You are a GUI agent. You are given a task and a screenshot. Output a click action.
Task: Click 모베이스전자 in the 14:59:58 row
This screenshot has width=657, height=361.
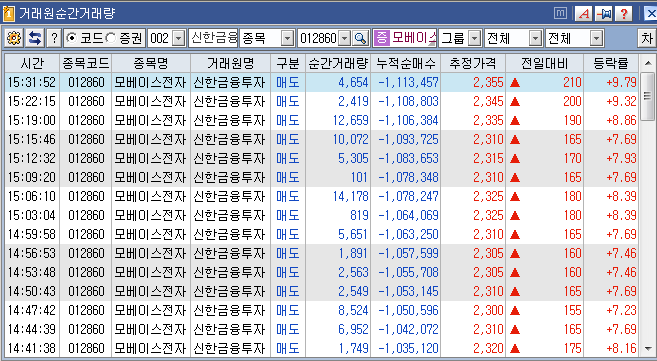pyautogui.click(x=150, y=235)
